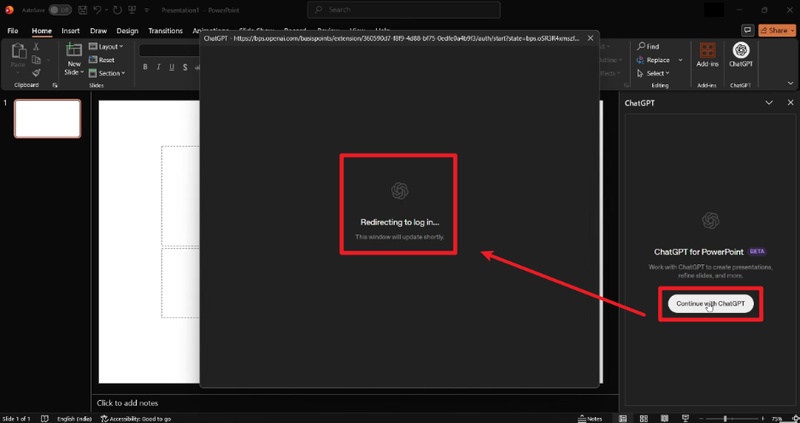Open the Undo history dropdown arrow

[106, 10]
